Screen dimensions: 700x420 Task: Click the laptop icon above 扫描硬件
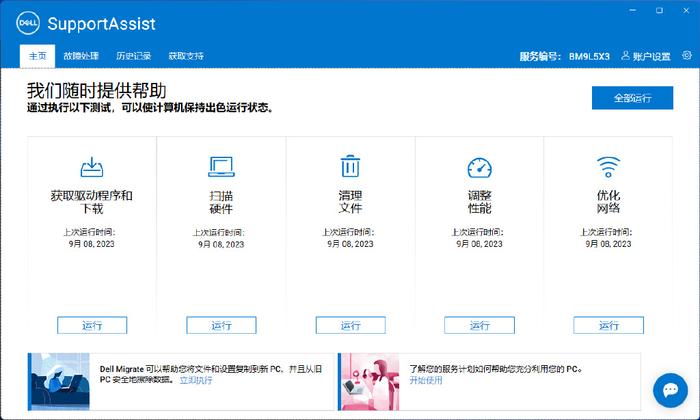click(221, 167)
